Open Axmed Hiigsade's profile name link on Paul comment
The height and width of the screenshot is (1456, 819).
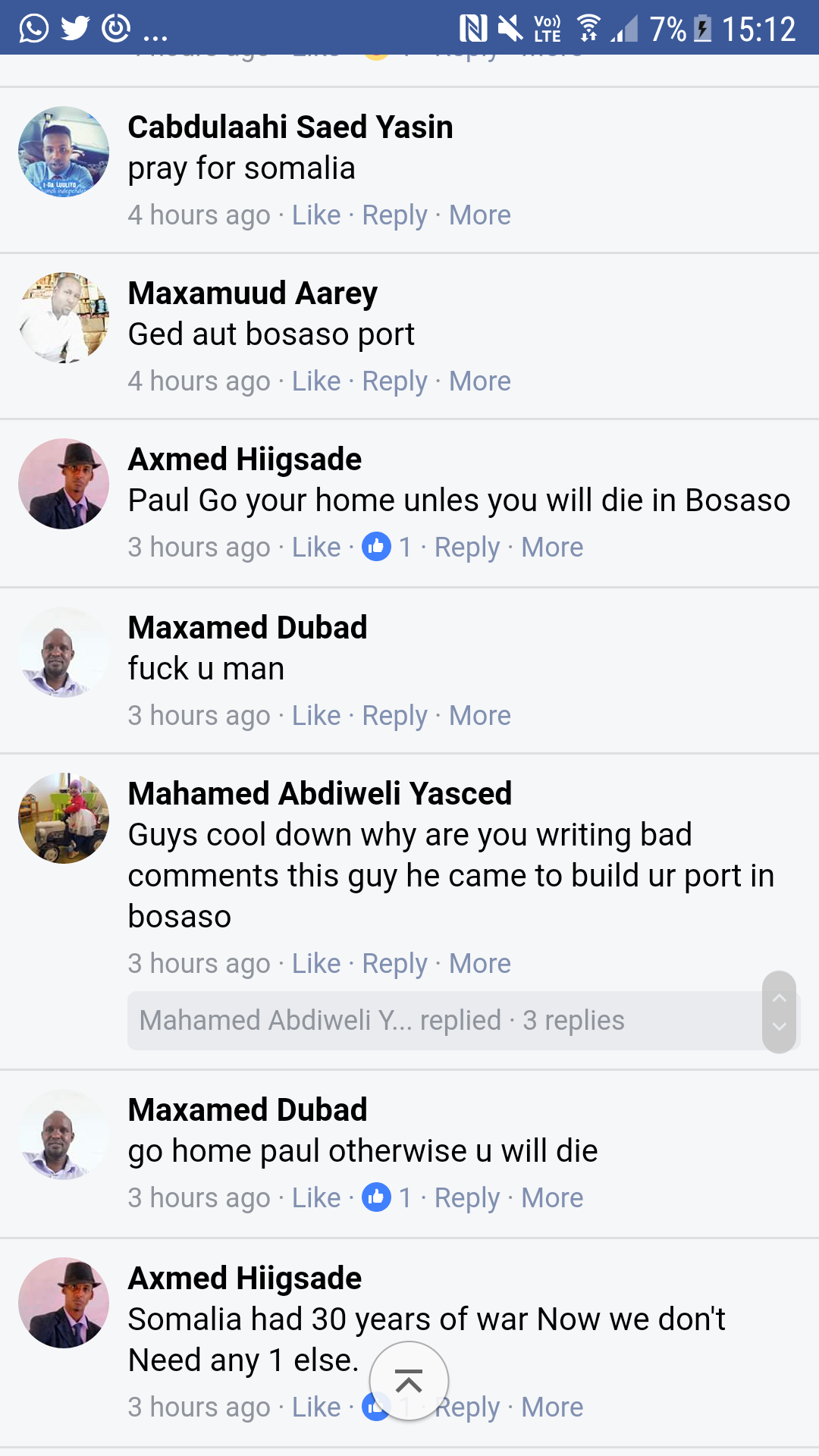245,459
